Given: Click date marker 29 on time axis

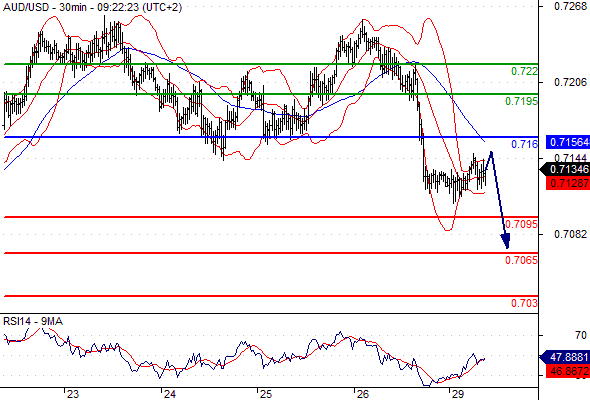Looking at the screenshot, I should (458, 394).
